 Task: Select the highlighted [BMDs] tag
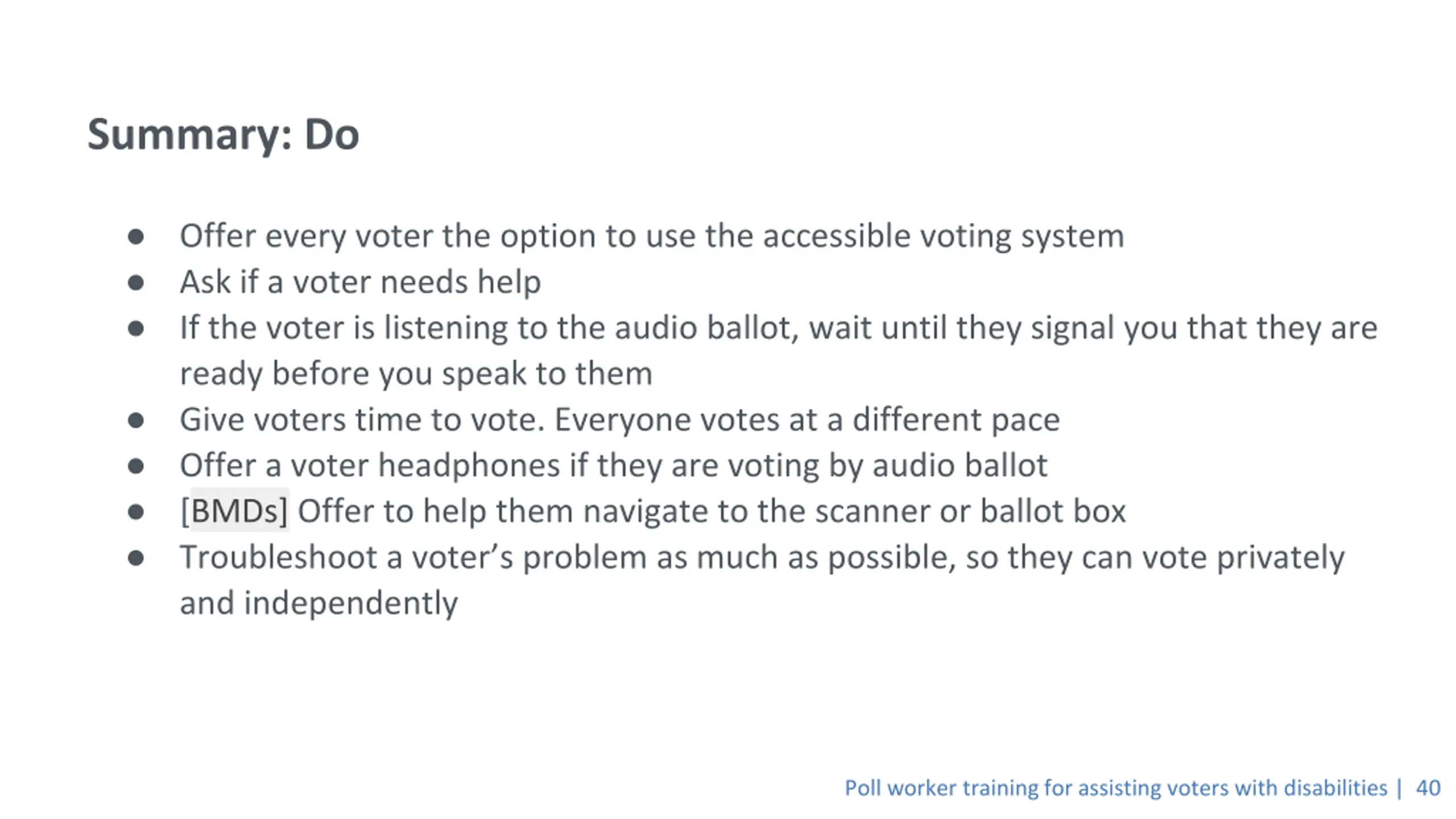(x=234, y=510)
